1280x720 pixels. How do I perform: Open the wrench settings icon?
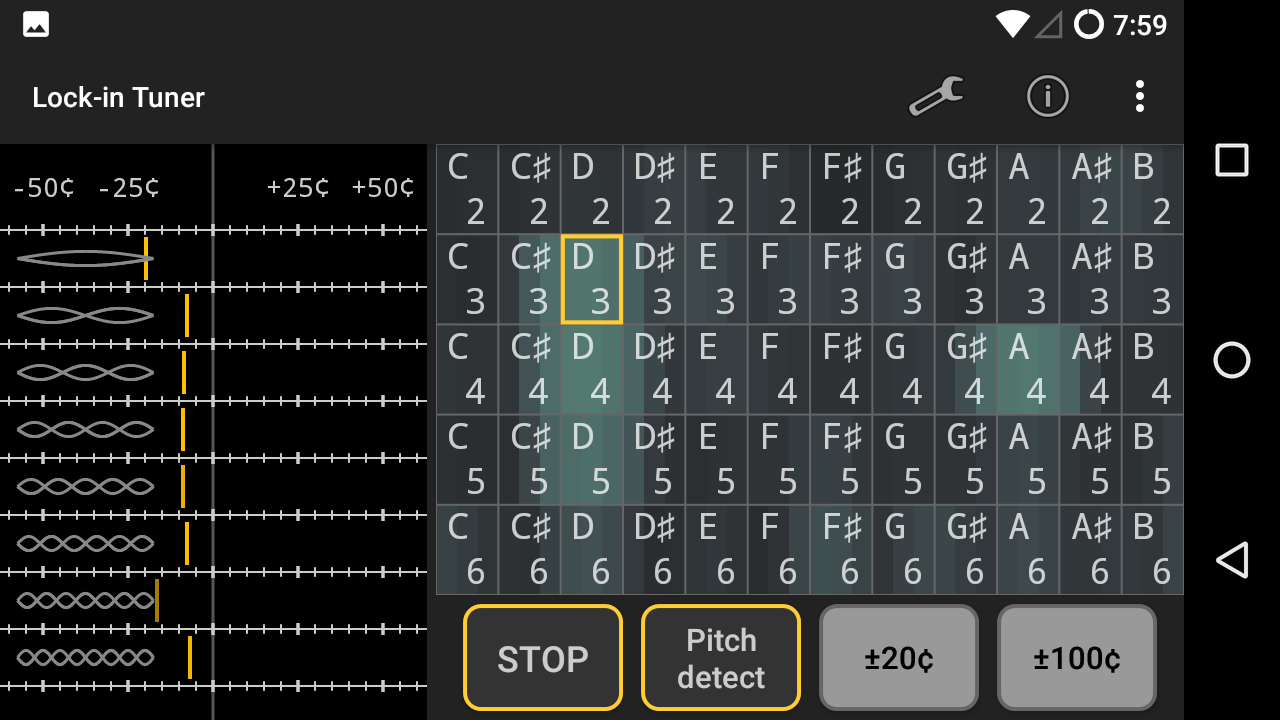936,97
